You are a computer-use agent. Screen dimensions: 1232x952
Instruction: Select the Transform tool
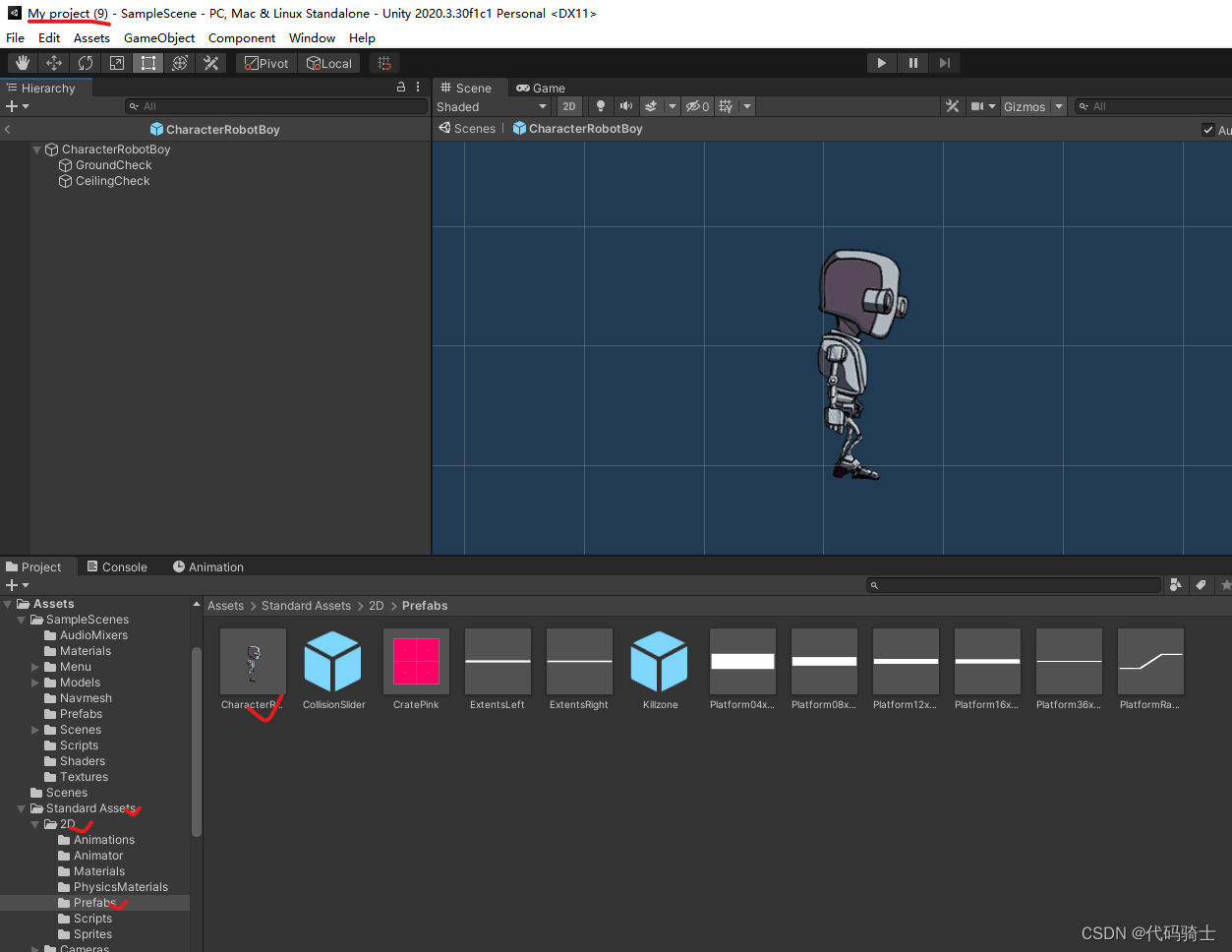[x=180, y=63]
